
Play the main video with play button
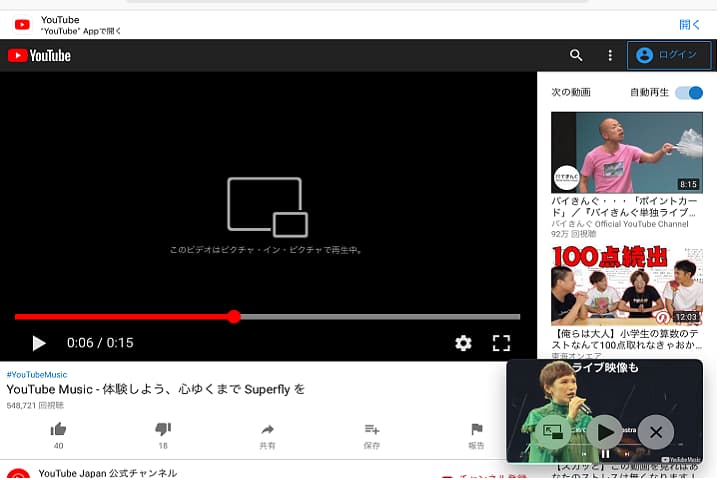[39, 343]
